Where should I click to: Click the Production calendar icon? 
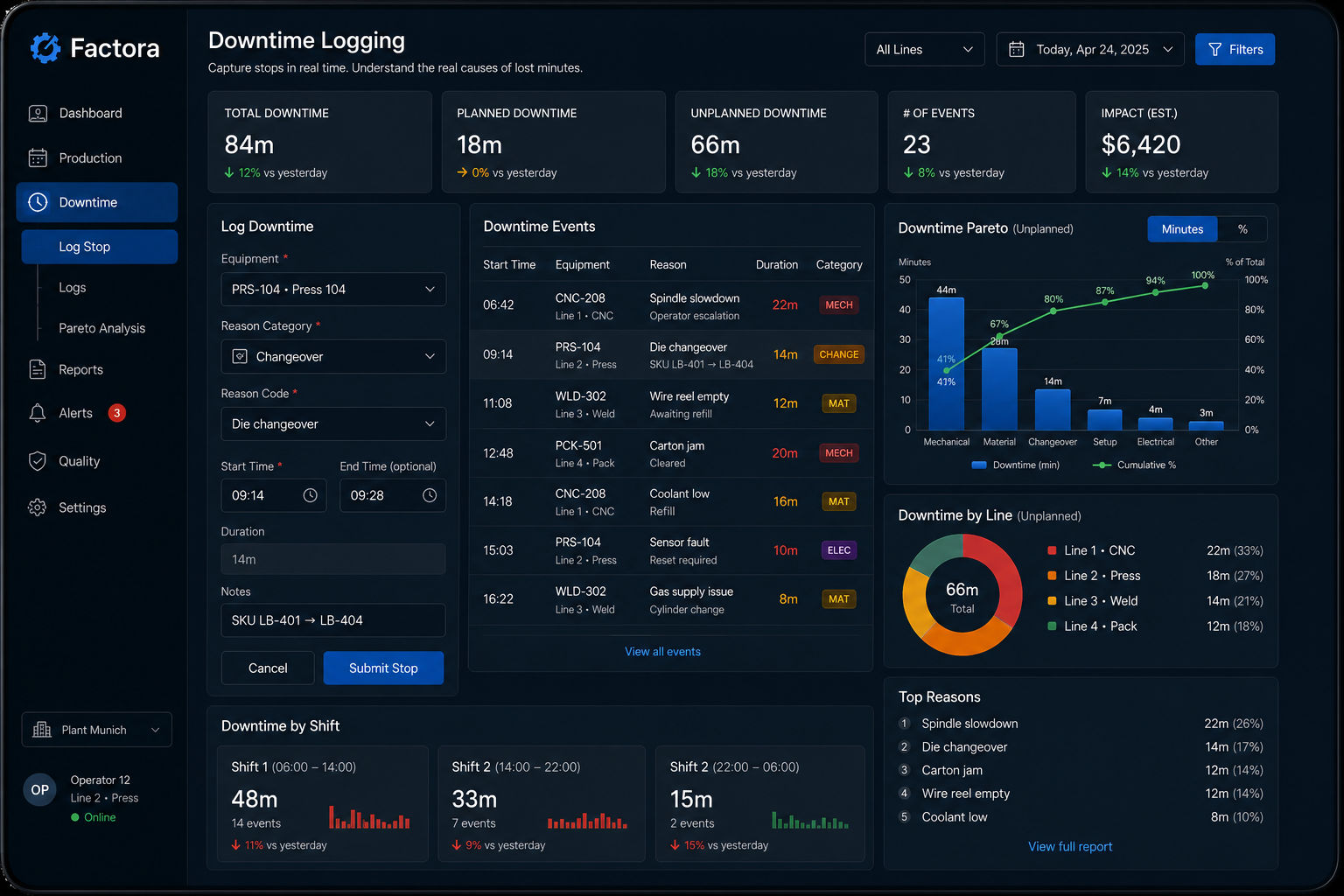point(38,157)
